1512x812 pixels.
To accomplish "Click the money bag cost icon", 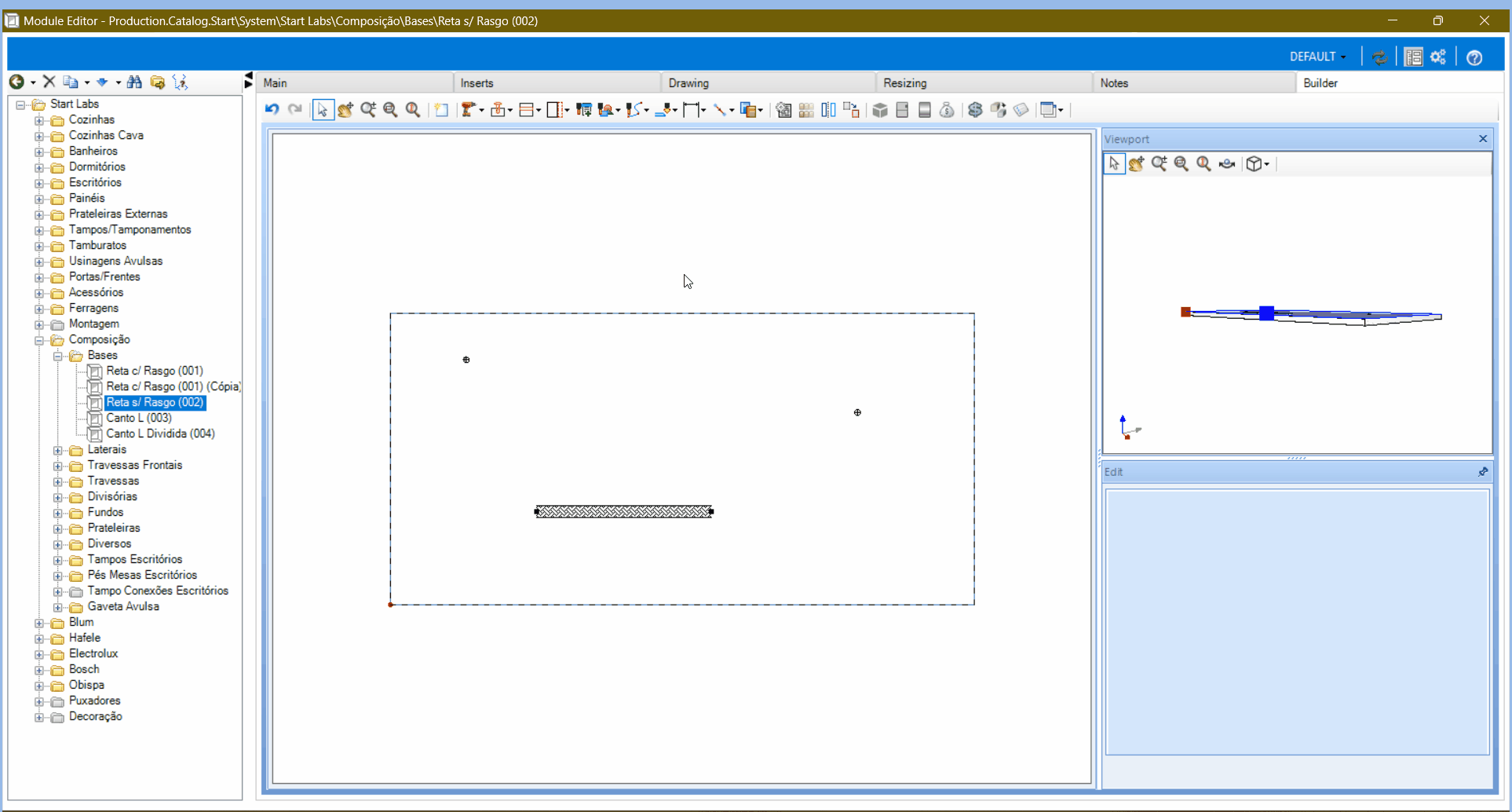I will (x=947, y=110).
